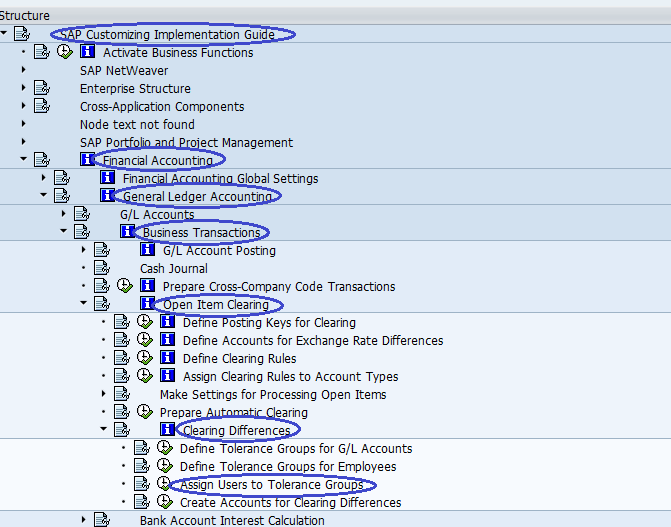This screenshot has height=527, width=671.
Task: Execute Assign Users to Tolerance Groups activity
Action: click(164, 483)
